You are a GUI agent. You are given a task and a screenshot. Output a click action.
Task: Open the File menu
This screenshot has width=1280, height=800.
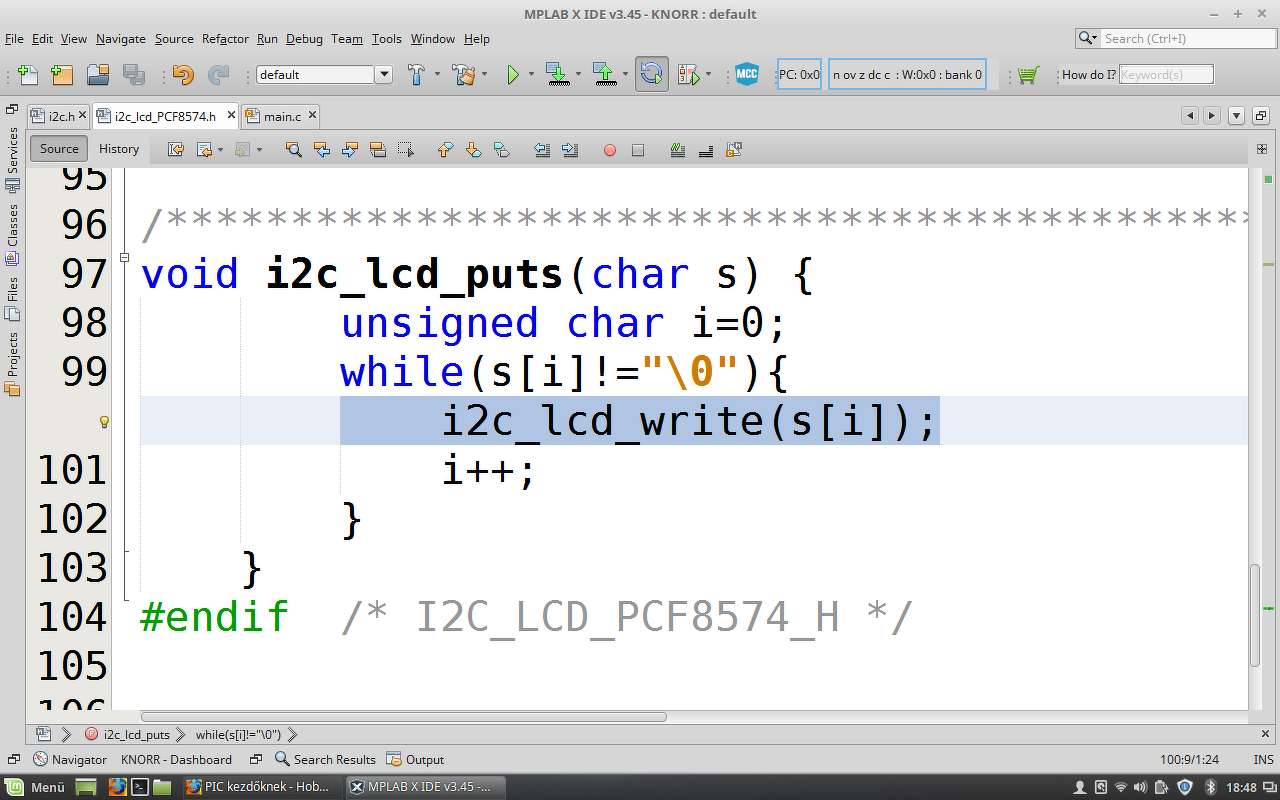(x=14, y=39)
